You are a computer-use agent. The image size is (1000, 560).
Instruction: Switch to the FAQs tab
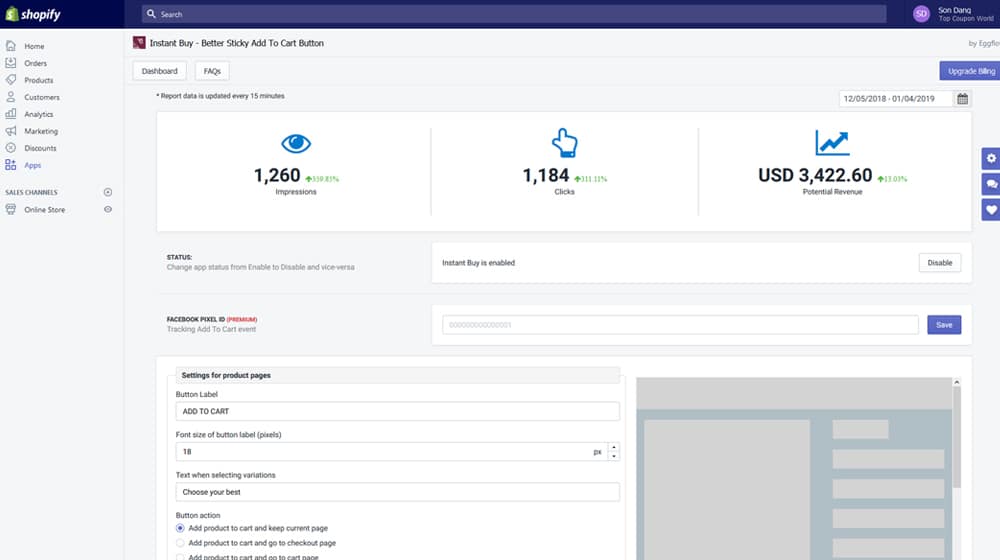(212, 71)
